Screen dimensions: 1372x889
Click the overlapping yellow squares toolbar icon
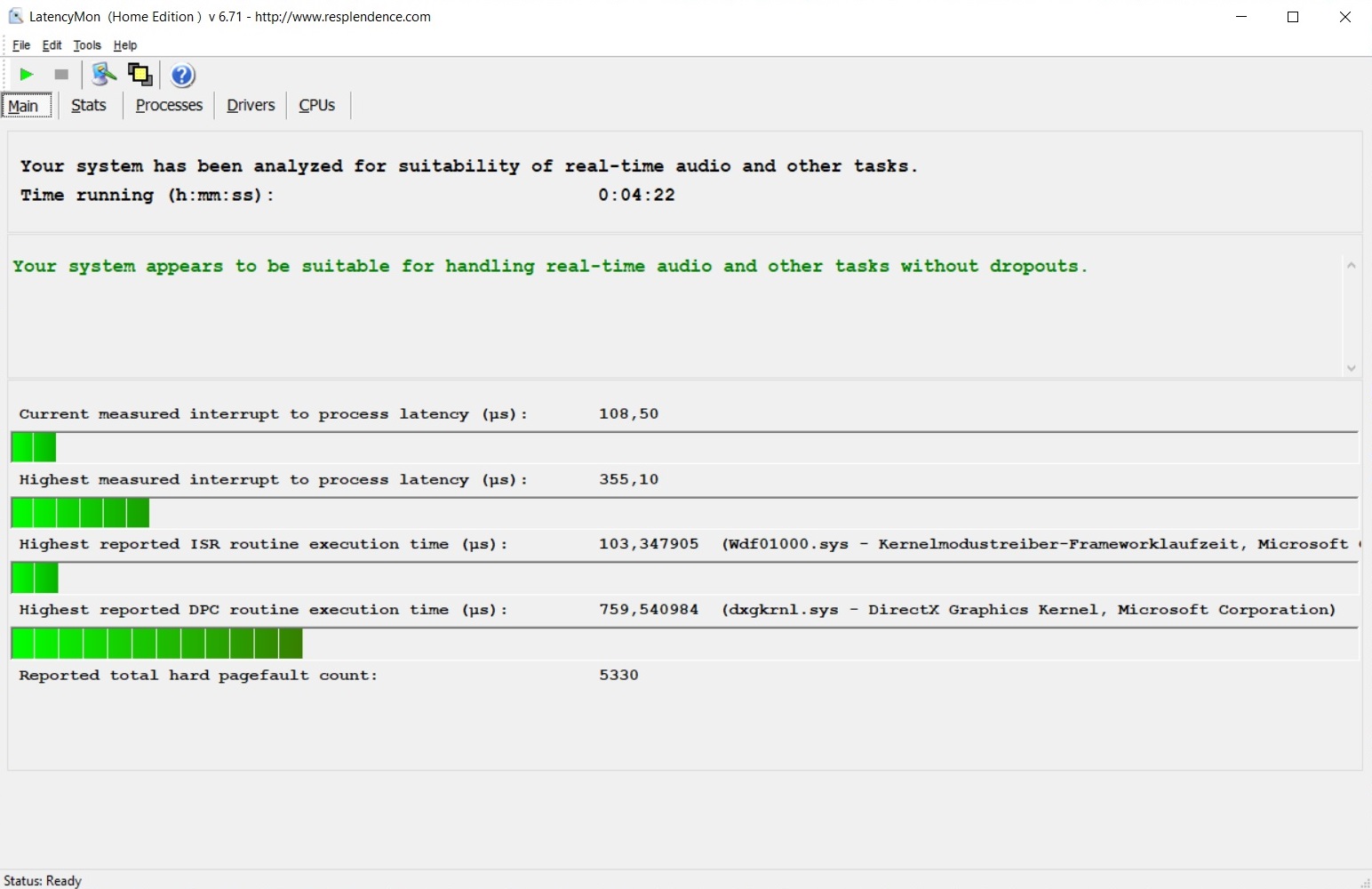click(140, 75)
